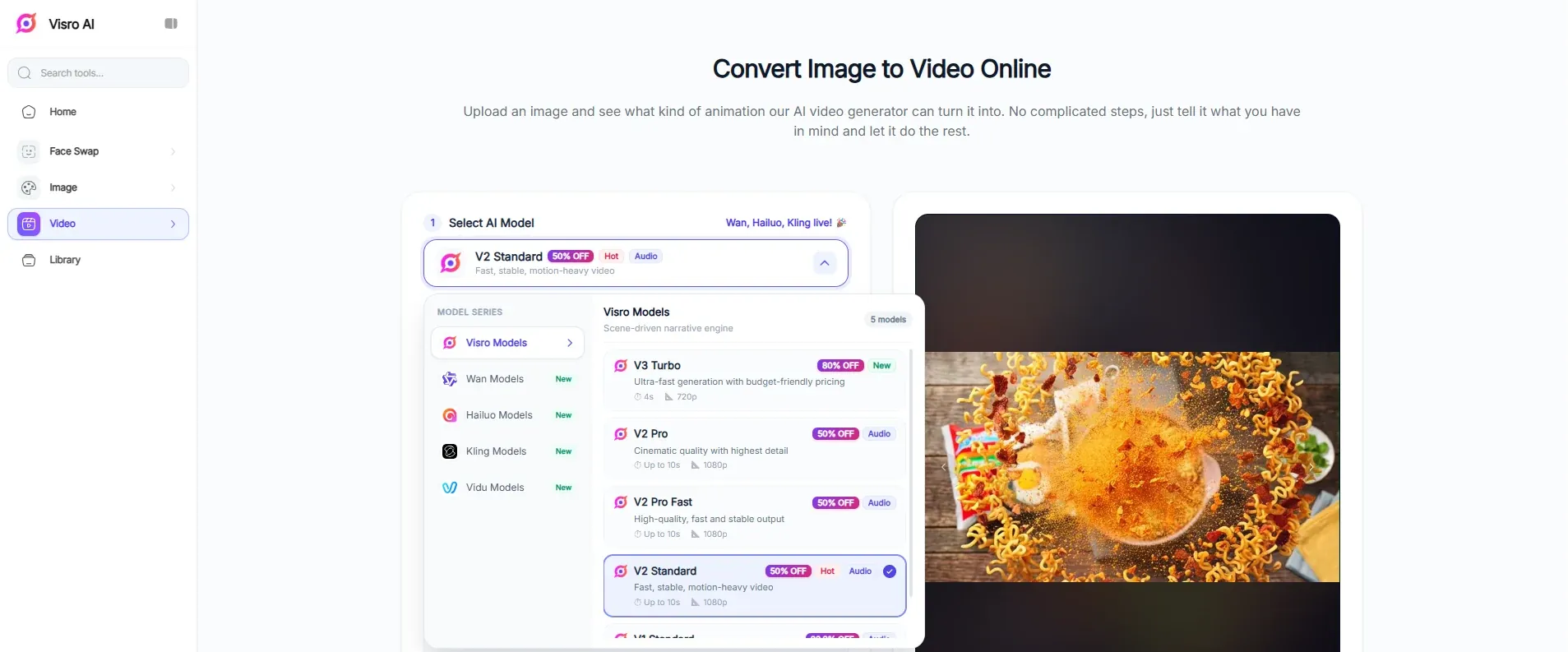Viewport: 1568px width, 652px height.
Task: Click the Kling Models series icon
Action: [450, 451]
